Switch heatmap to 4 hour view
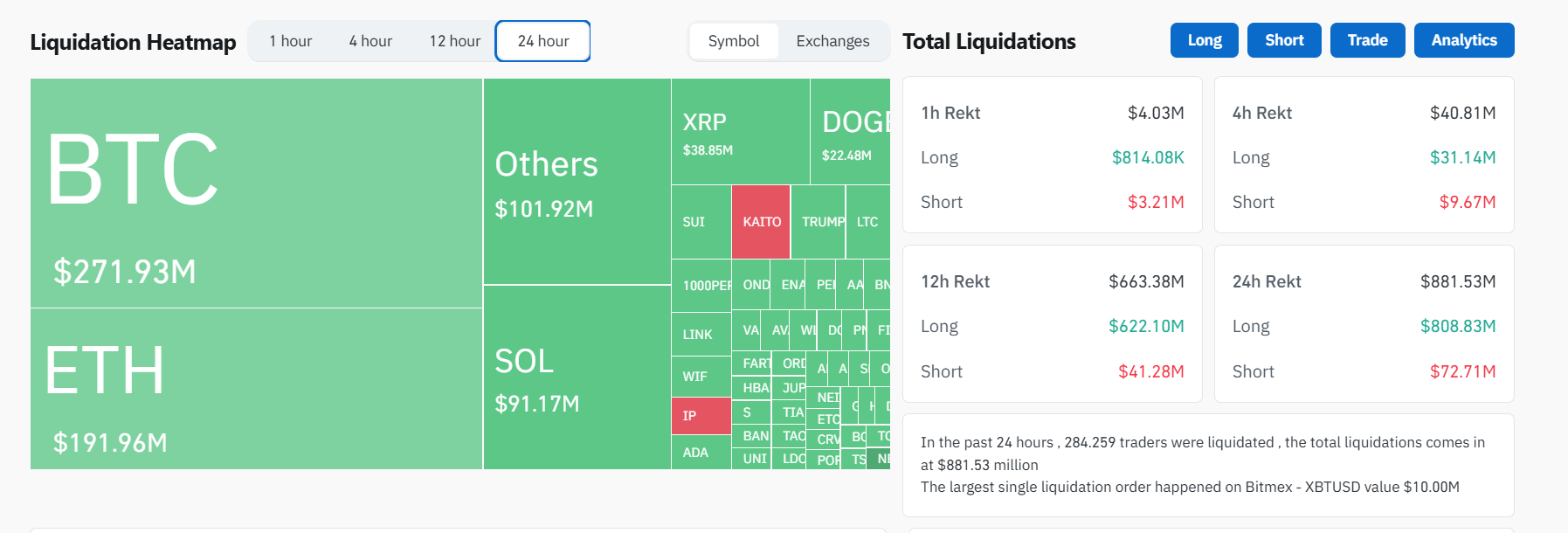The width and height of the screenshot is (1568, 533). pos(370,41)
